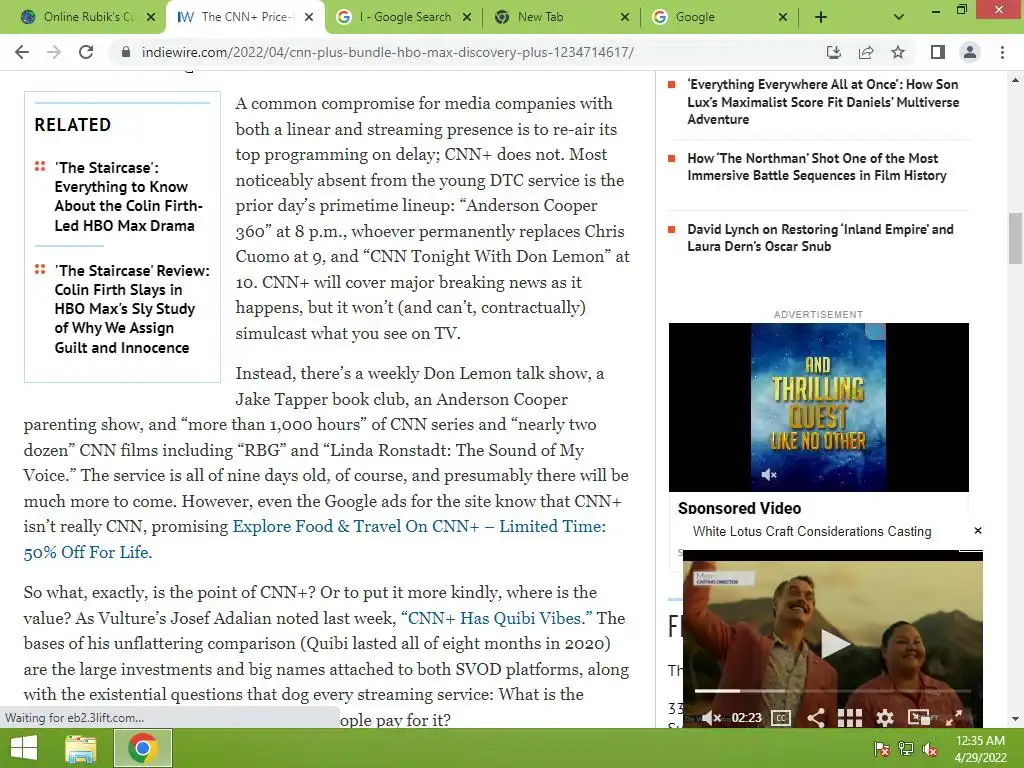Close the floating White Lotus video player
The width and height of the screenshot is (1024, 768).
click(x=978, y=530)
